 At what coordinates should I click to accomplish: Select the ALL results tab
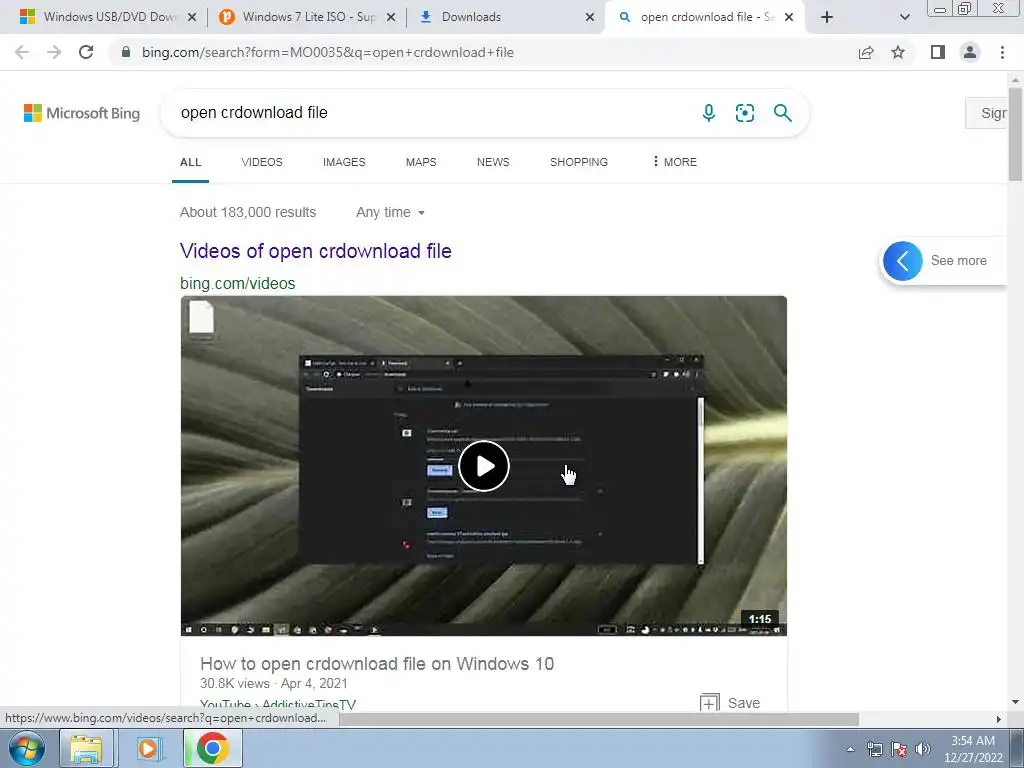pos(190,162)
